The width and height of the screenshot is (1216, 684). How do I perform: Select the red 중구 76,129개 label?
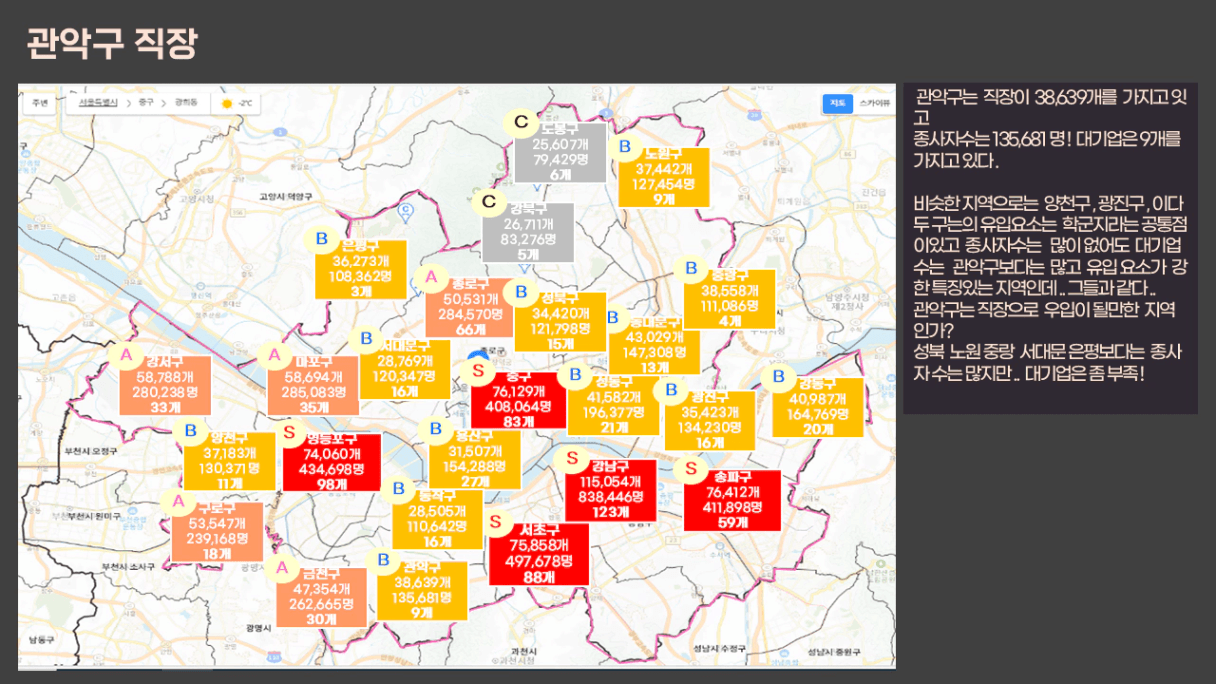pyautogui.click(x=517, y=399)
